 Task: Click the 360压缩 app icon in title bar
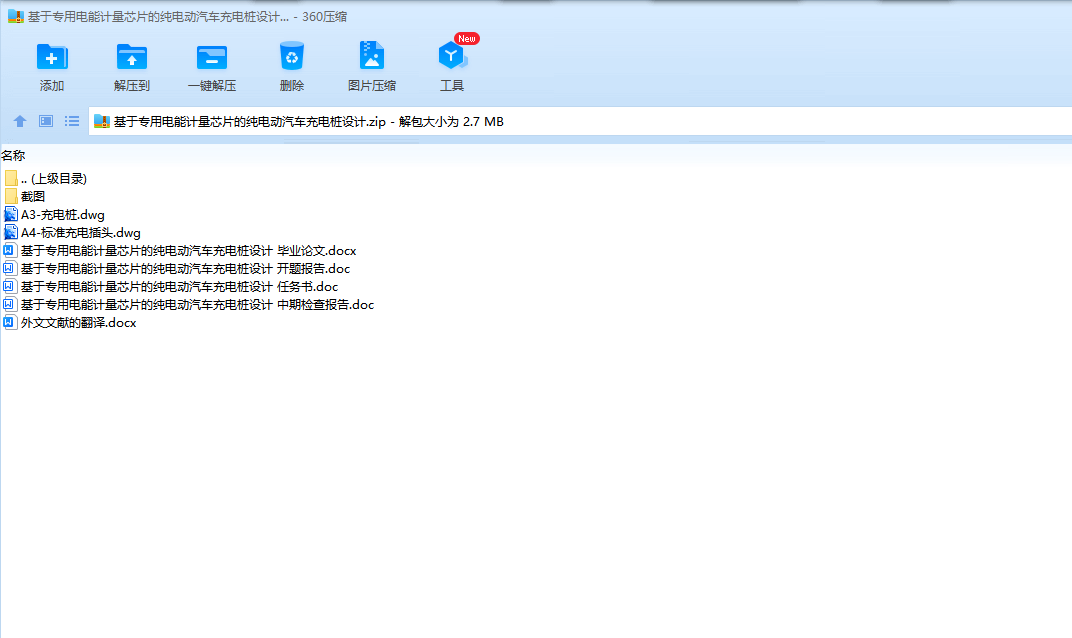pos(16,16)
